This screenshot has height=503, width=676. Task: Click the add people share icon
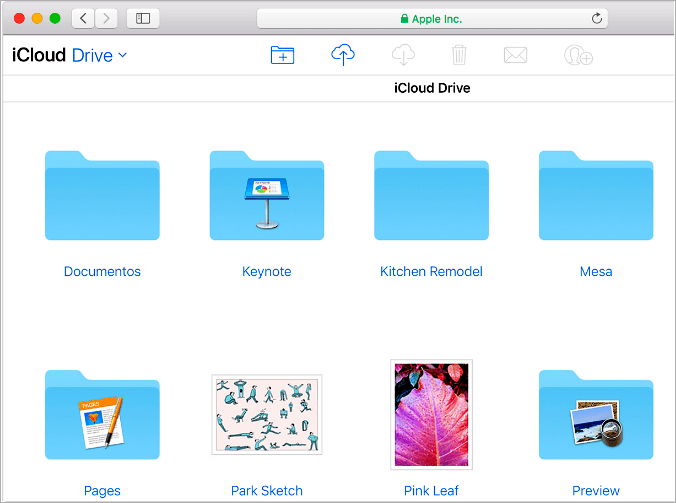tap(578, 55)
